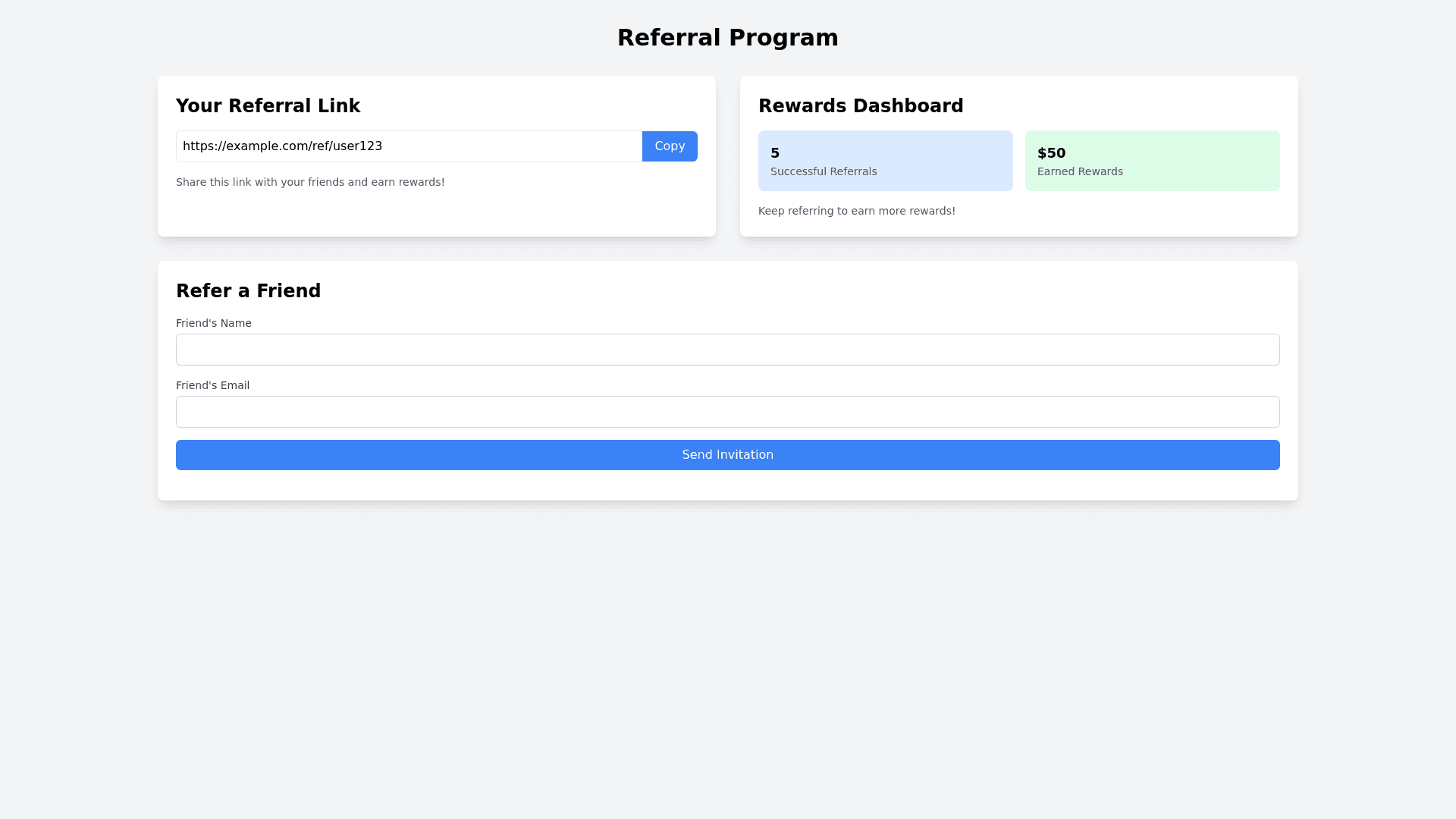Focus the Friend's Name input field
Viewport: 1456px width, 819px height.
(727, 350)
